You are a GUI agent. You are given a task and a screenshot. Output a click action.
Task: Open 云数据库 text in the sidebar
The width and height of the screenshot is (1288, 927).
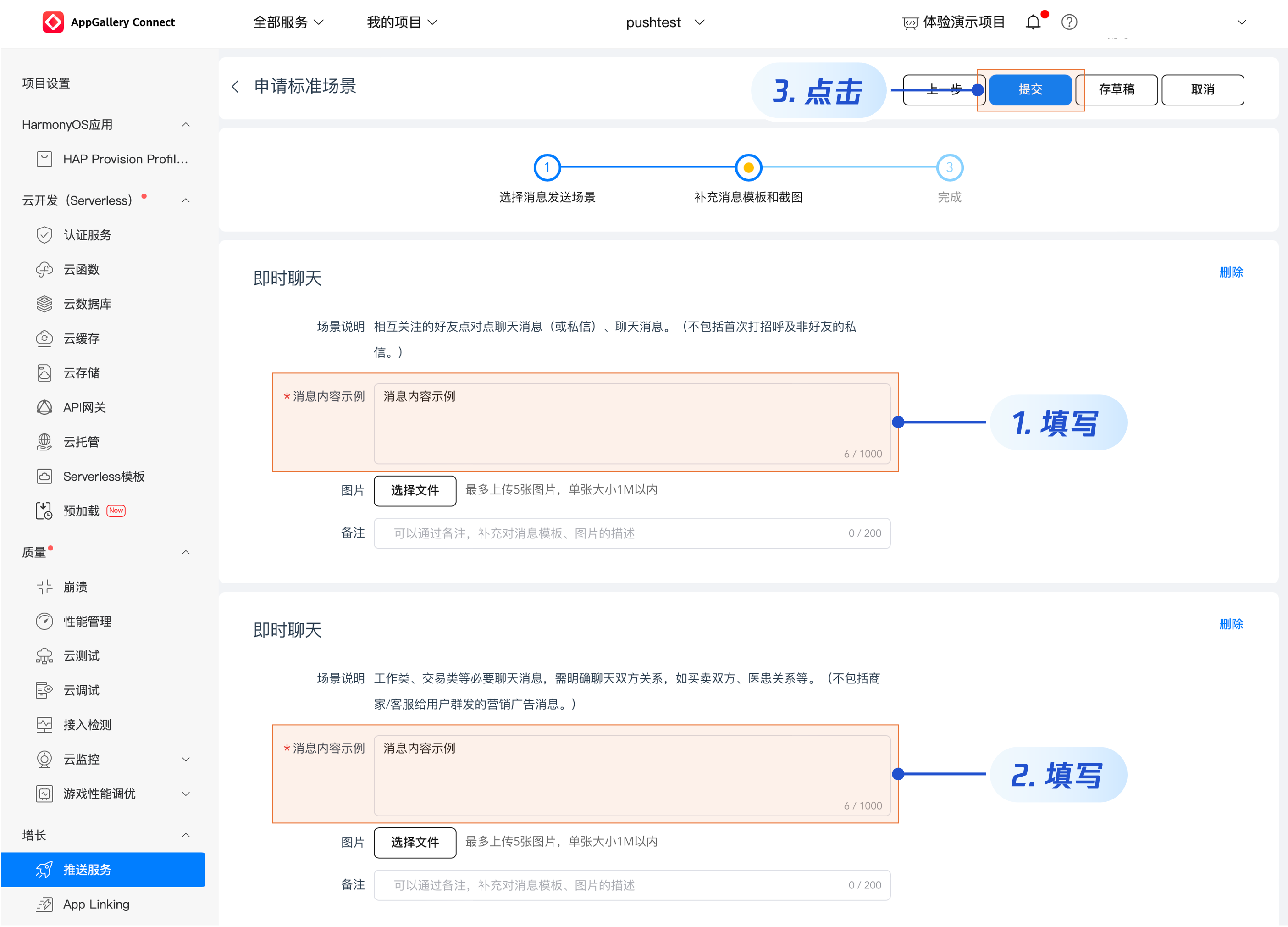click(x=87, y=304)
